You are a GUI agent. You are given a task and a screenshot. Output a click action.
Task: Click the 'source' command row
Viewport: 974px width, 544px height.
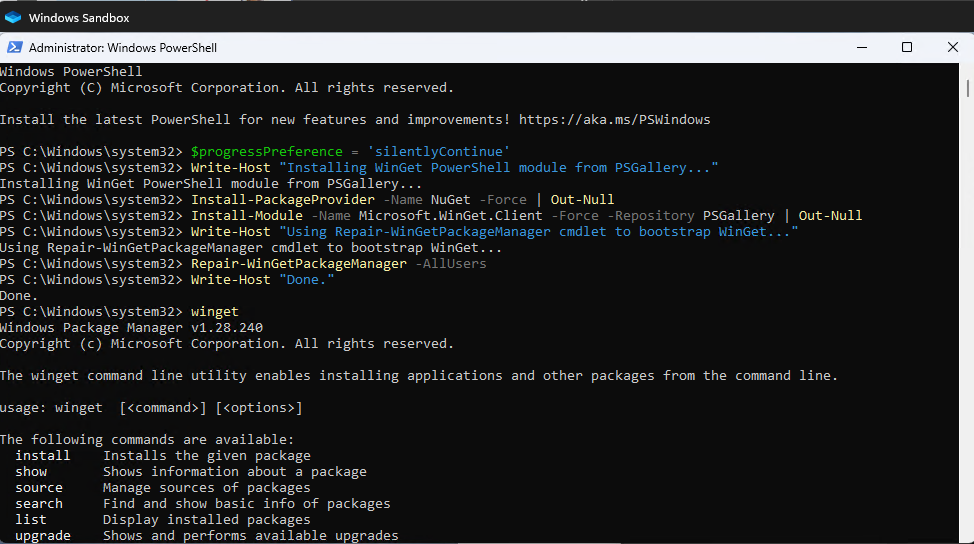click(x=163, y=487)
